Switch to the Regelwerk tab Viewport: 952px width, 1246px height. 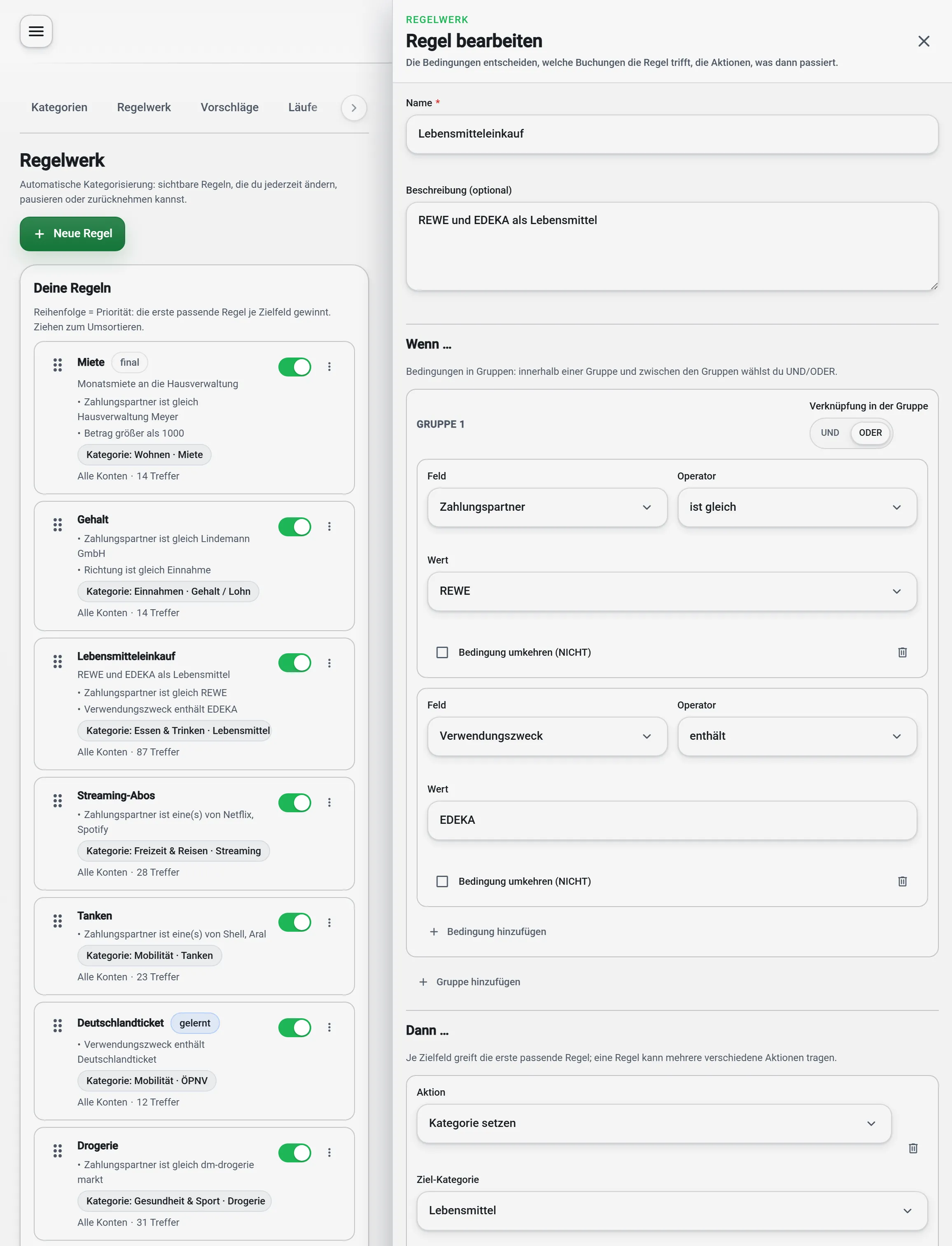point(144,108)
